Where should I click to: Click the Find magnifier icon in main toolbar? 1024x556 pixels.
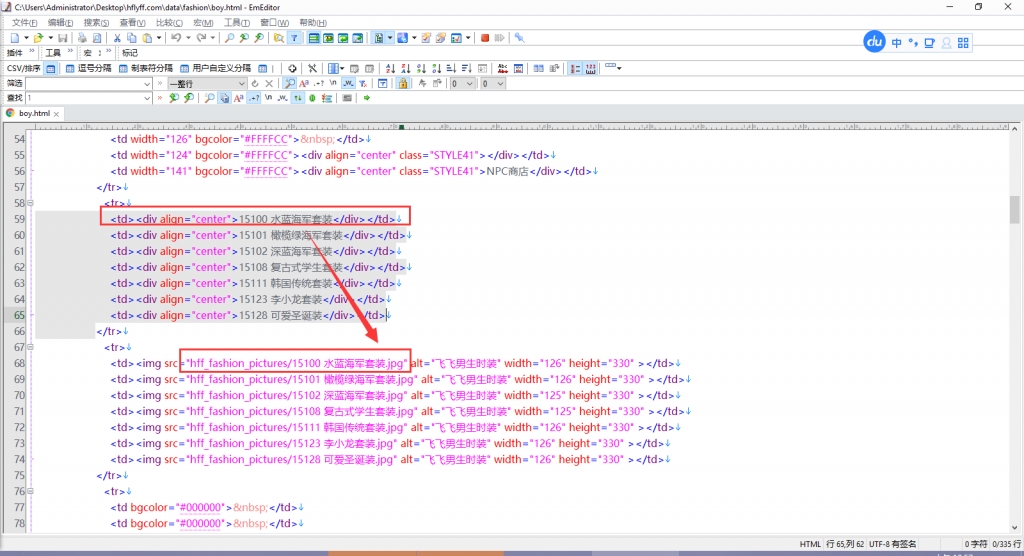pyautogui.click(x=229, y=38)
